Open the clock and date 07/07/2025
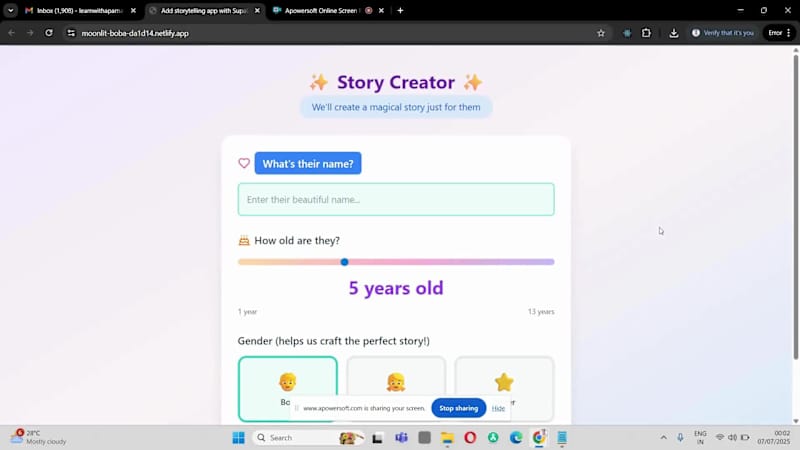 773,437
